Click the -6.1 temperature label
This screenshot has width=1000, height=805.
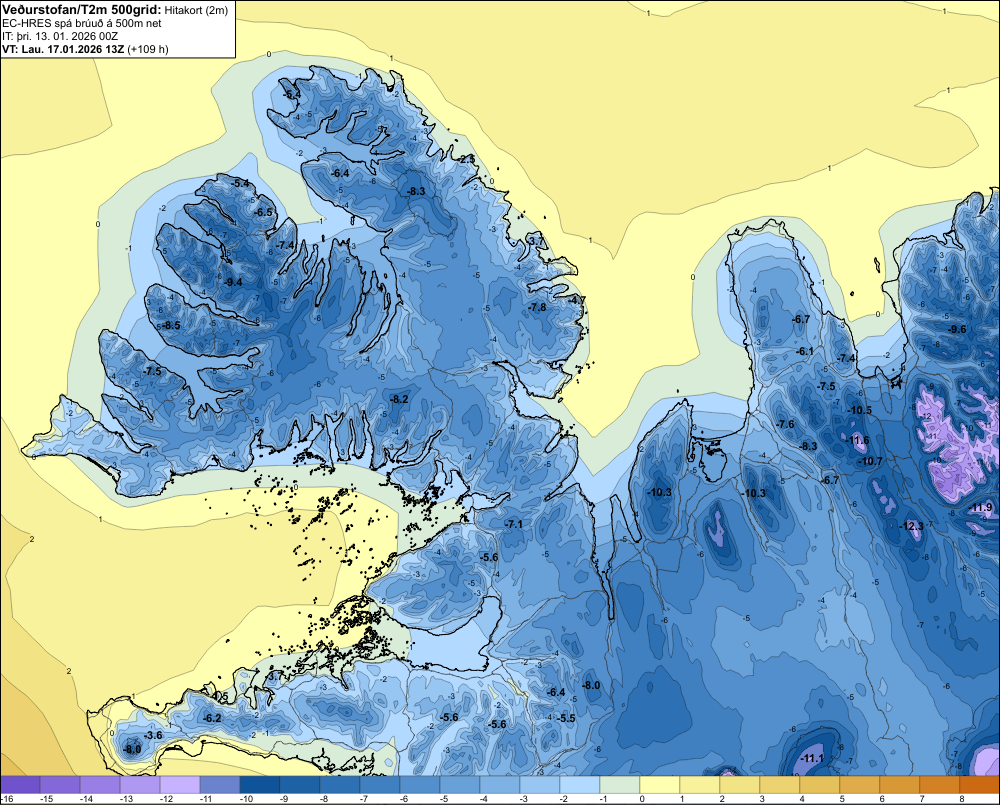pyautogui.click(x=805, y=351)
